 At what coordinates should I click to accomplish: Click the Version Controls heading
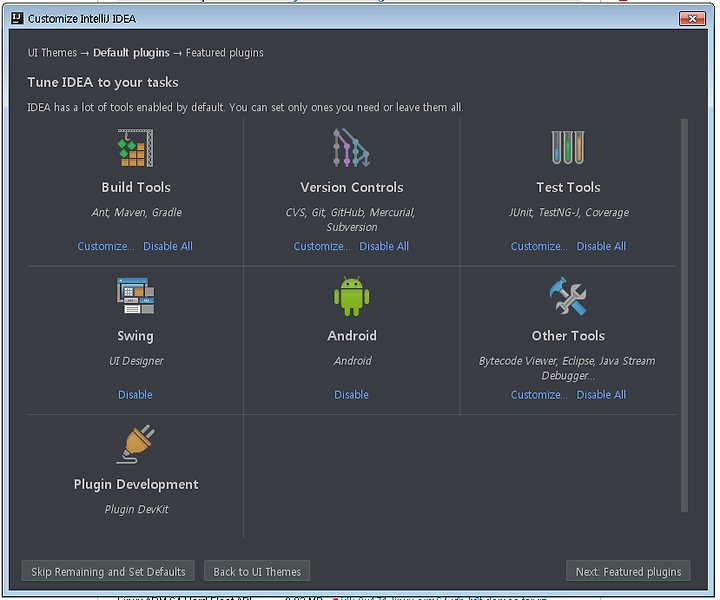point(352,187)
